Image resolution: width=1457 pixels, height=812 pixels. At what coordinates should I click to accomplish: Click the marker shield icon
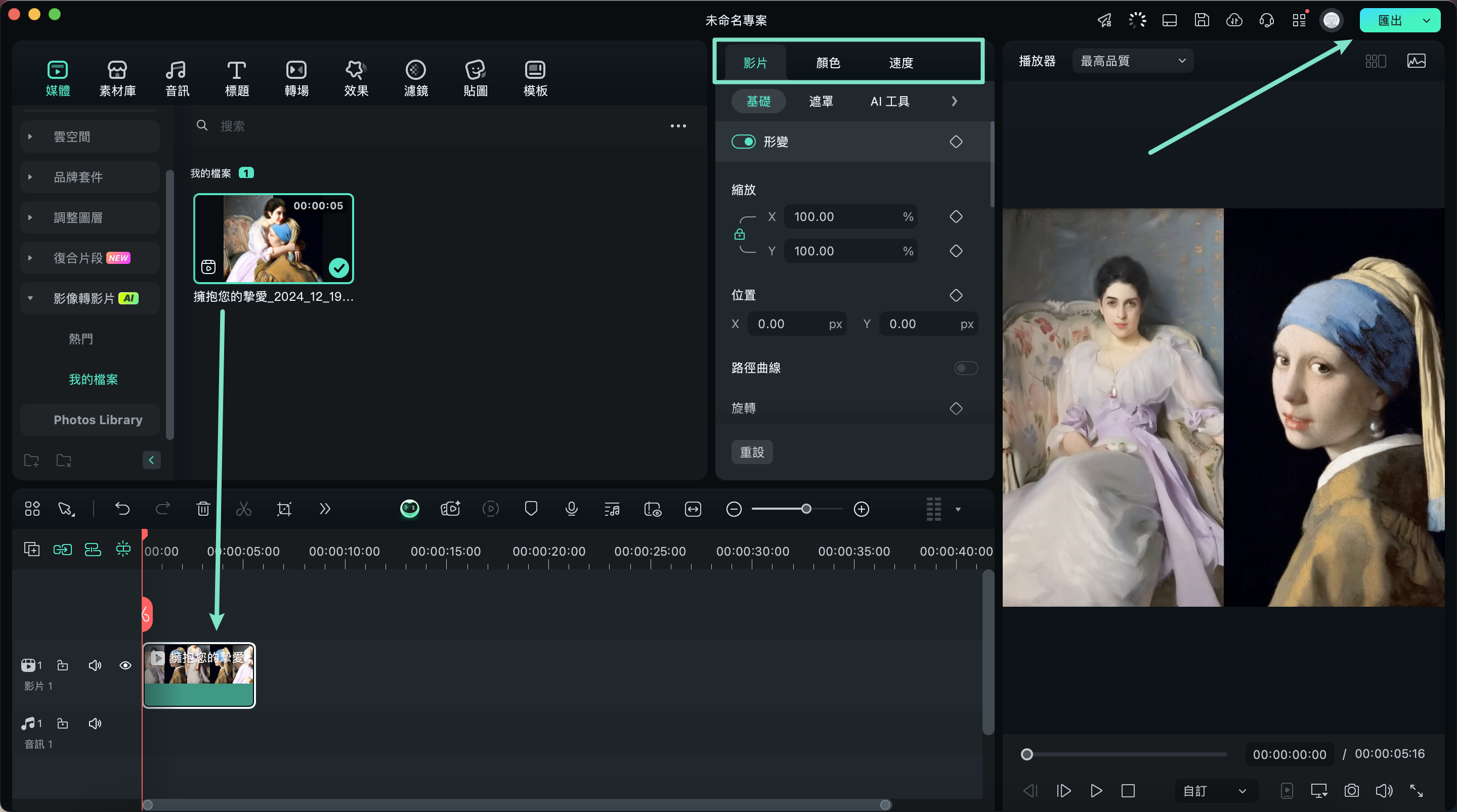click(x=531, y=509)
